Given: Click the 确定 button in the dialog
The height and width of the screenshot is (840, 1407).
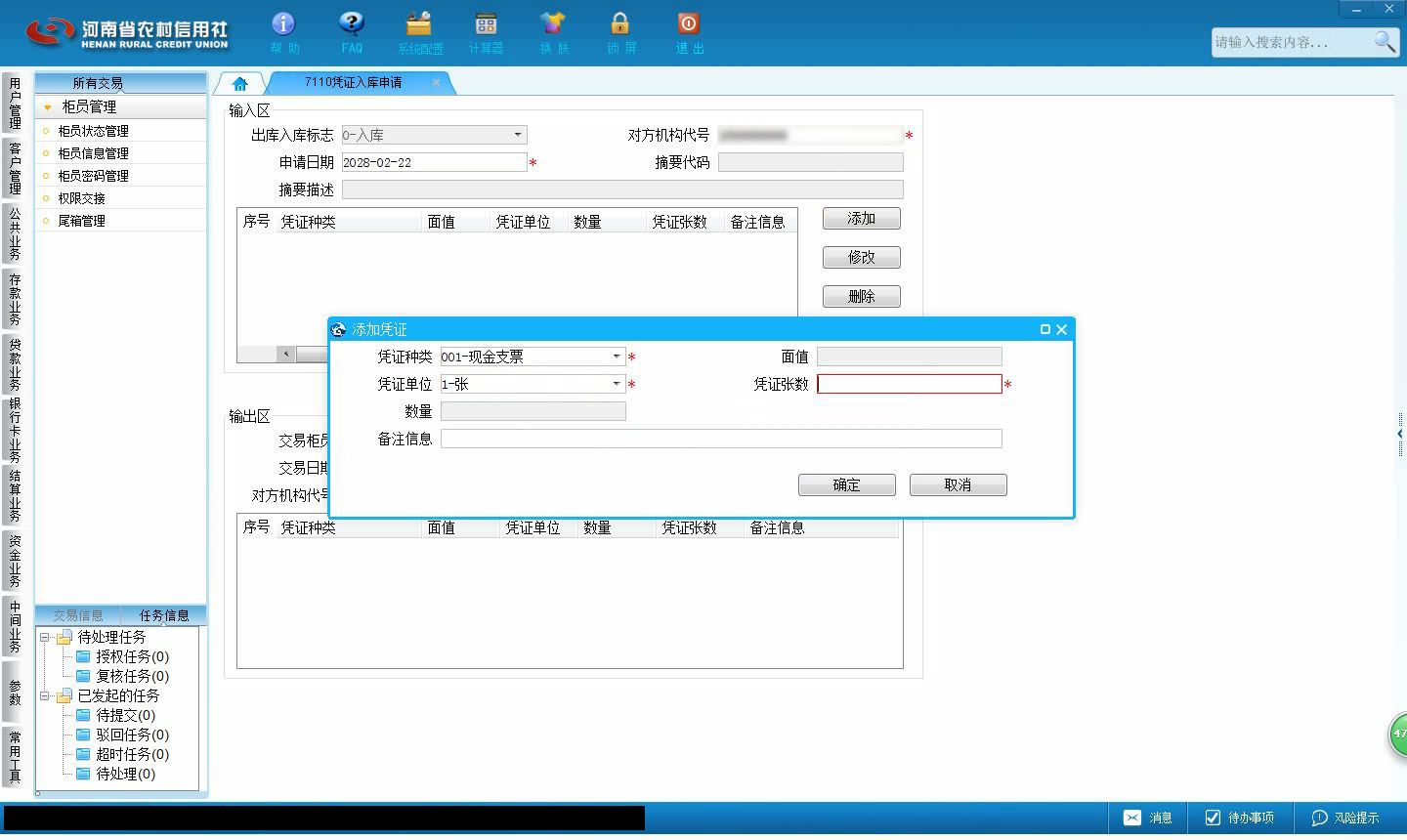Looking at the screenshot, I should pos(847,484).
